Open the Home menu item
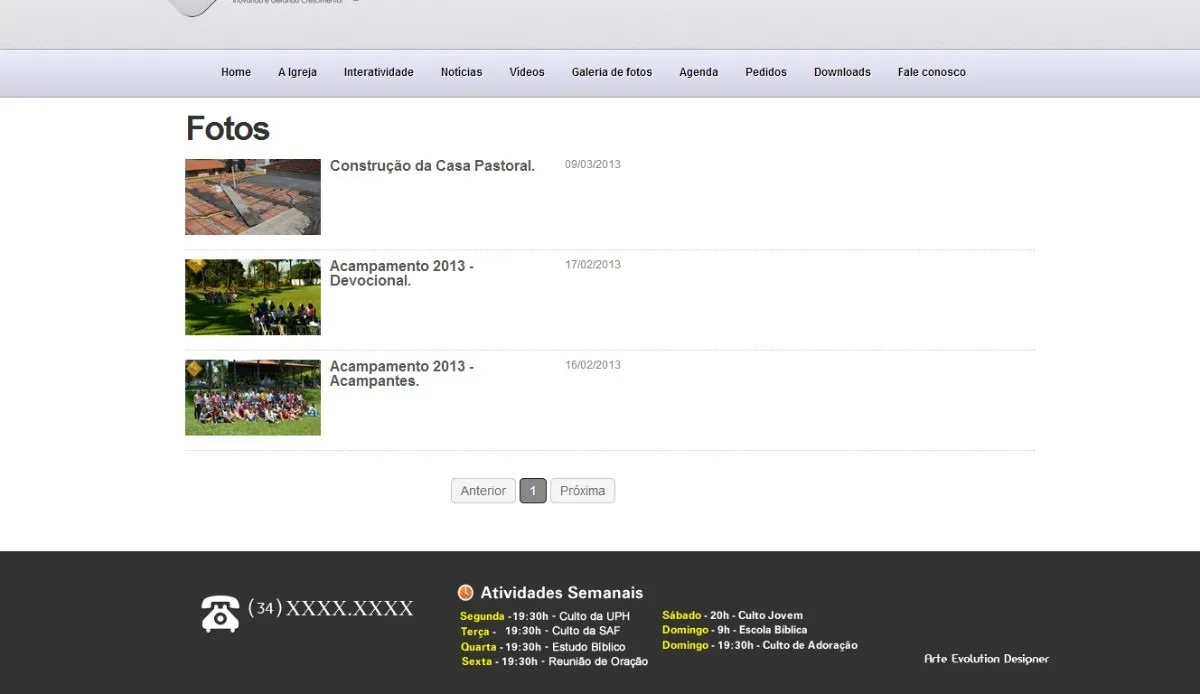The height and width of the screenshot is (694, 1200). click(236, 72)
